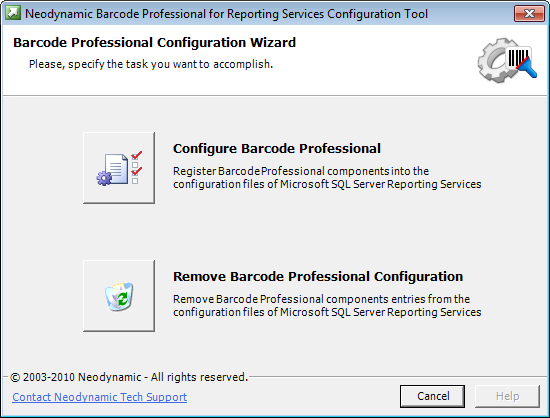550x418 pixels.
Task: Close the Configuration Tool window
Action: pyautogui.click(x=529, y=13)
